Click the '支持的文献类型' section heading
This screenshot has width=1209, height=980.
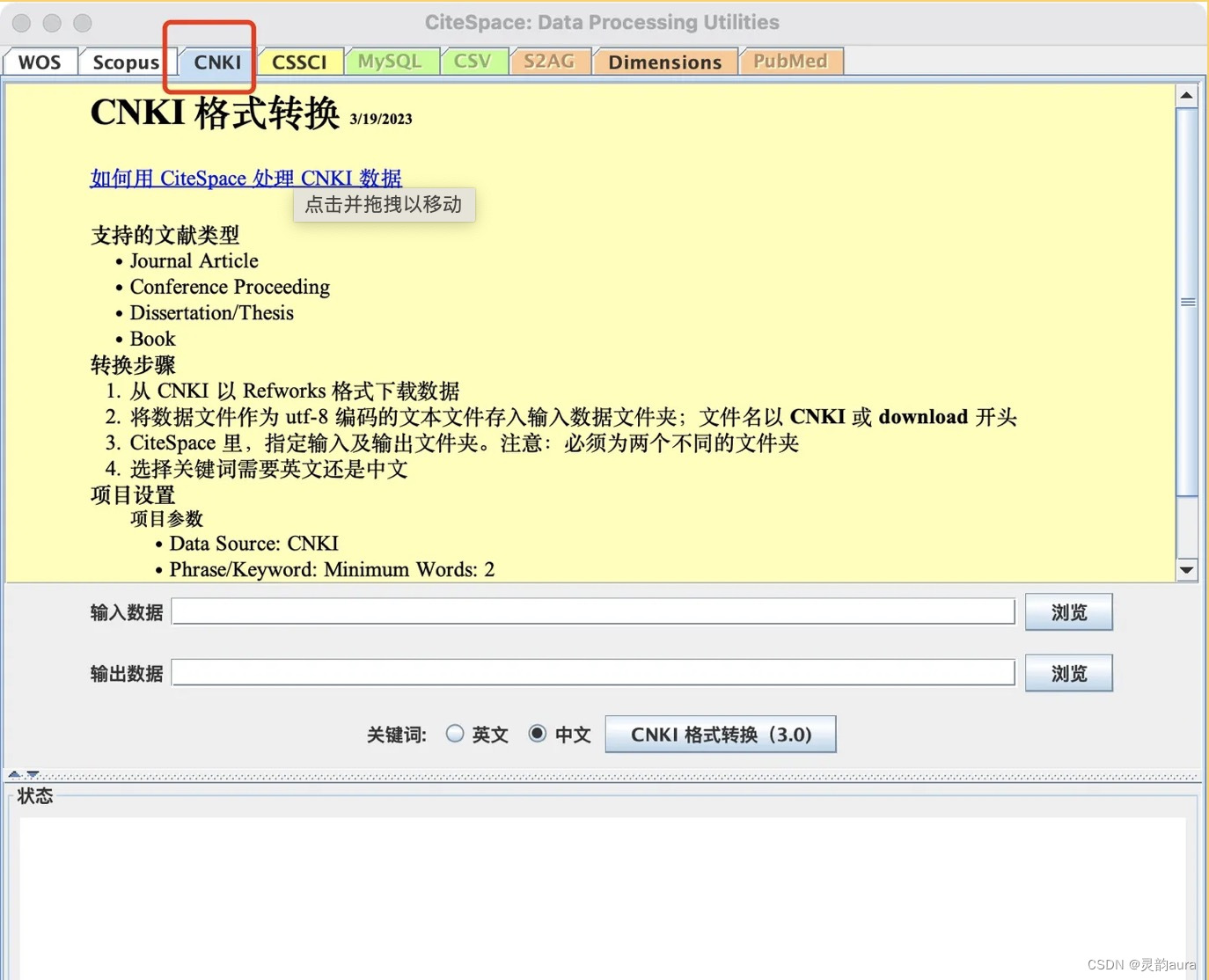pyautogui.click(x=165, y=235)
